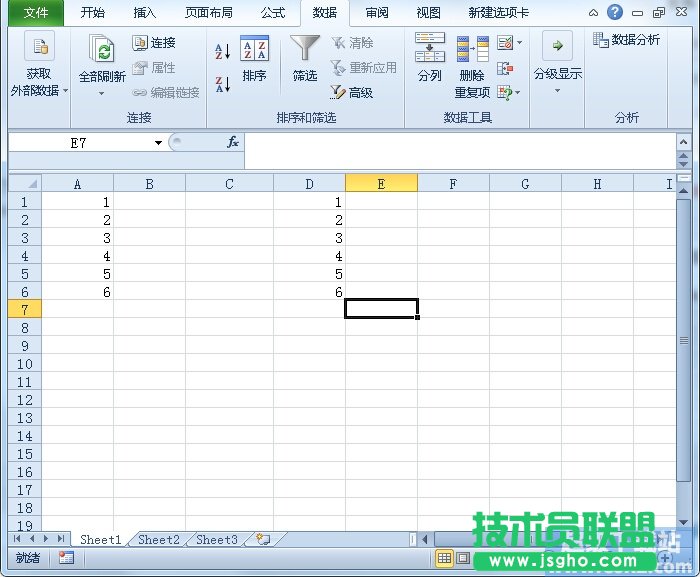Click the 分列 (Text to Columns) icon

430,58
